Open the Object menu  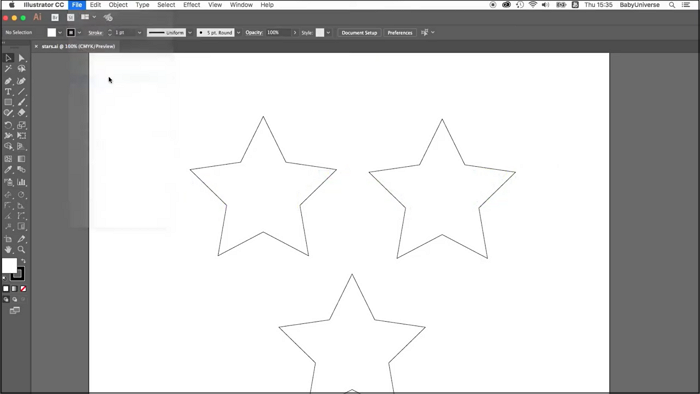tap(118, 5)
